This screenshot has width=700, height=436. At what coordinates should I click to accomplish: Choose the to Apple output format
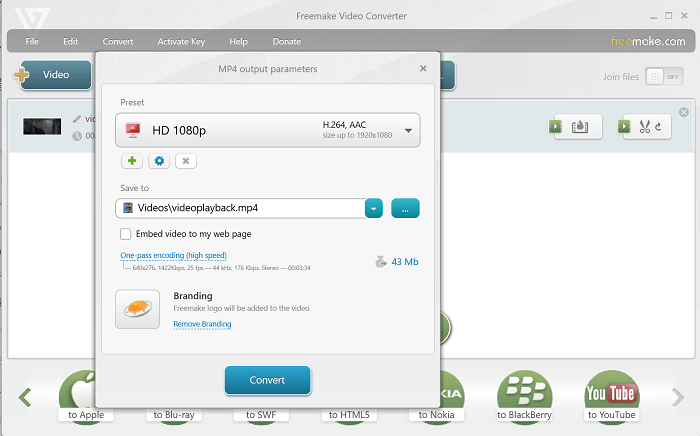(86, 396)
